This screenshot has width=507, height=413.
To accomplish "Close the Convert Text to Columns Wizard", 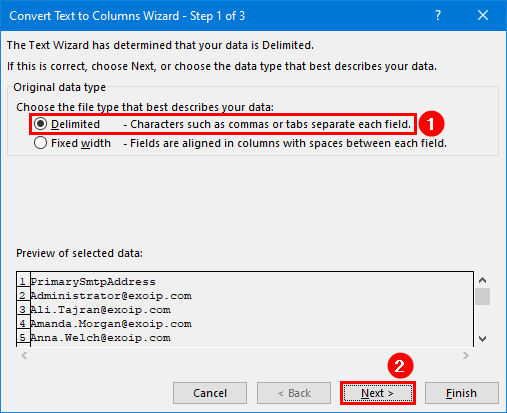I will [x=483, y=15].
